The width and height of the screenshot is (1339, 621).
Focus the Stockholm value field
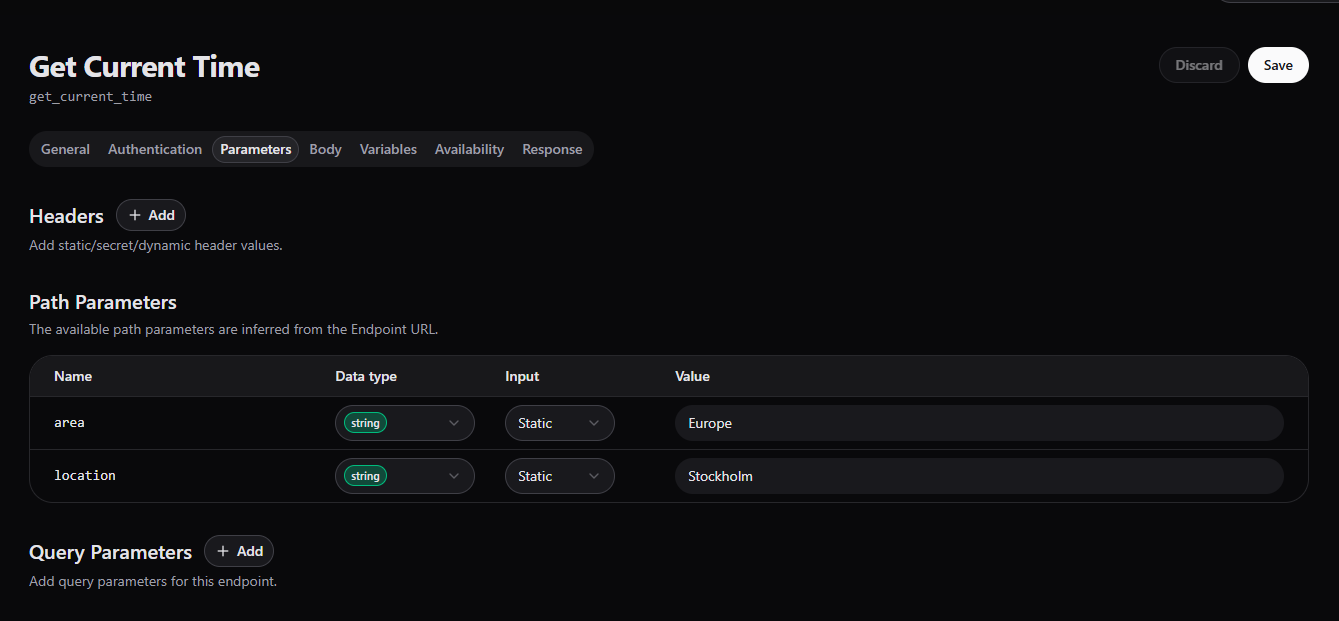coord(978,476)
